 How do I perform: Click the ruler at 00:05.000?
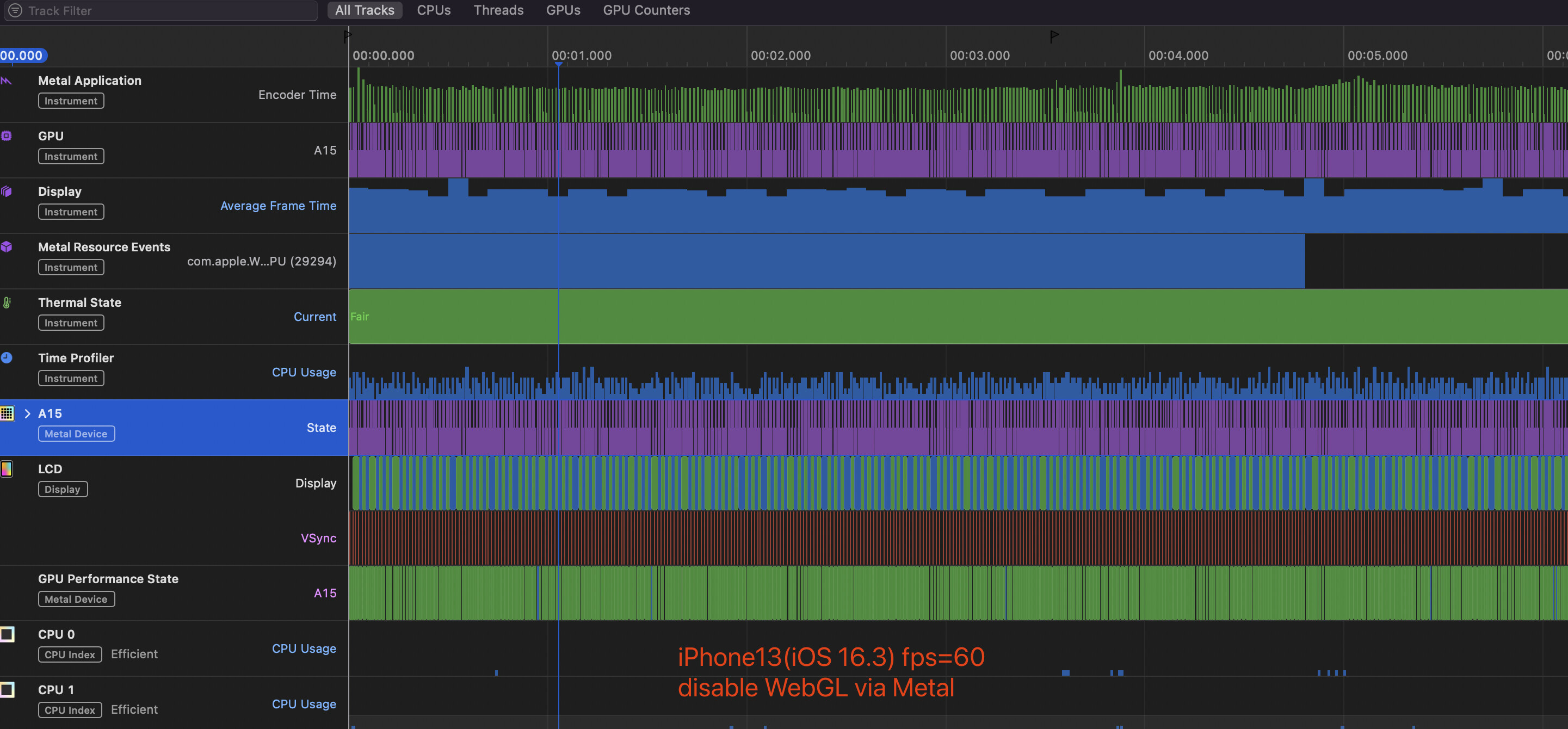coord(1378,55)
